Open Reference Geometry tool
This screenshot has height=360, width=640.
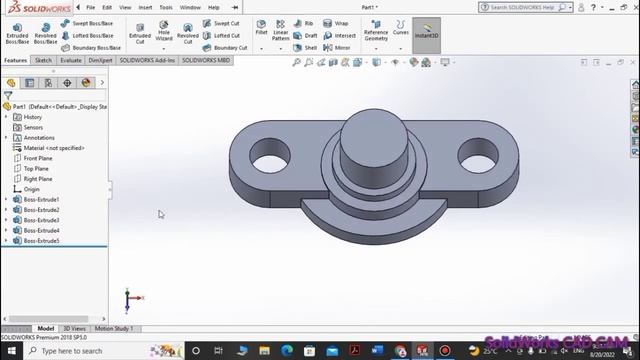pyautogui.click(x=376, y=30)
